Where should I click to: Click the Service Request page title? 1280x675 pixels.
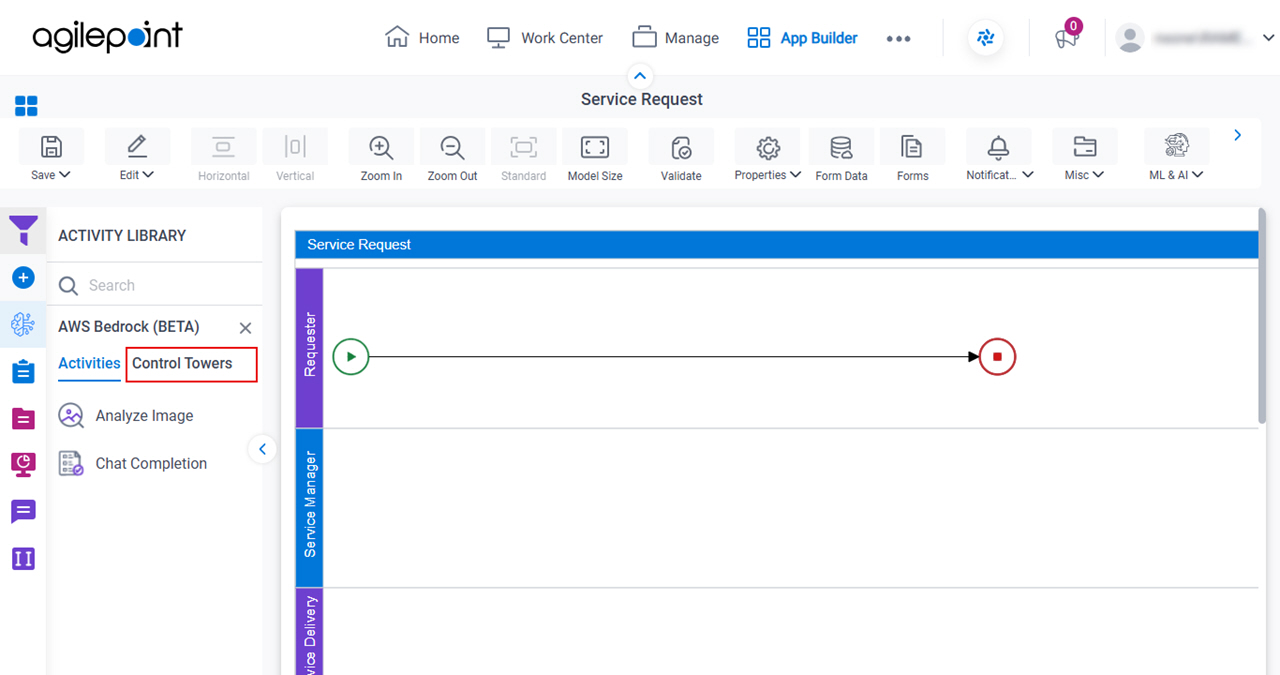(x=642, y=99)
